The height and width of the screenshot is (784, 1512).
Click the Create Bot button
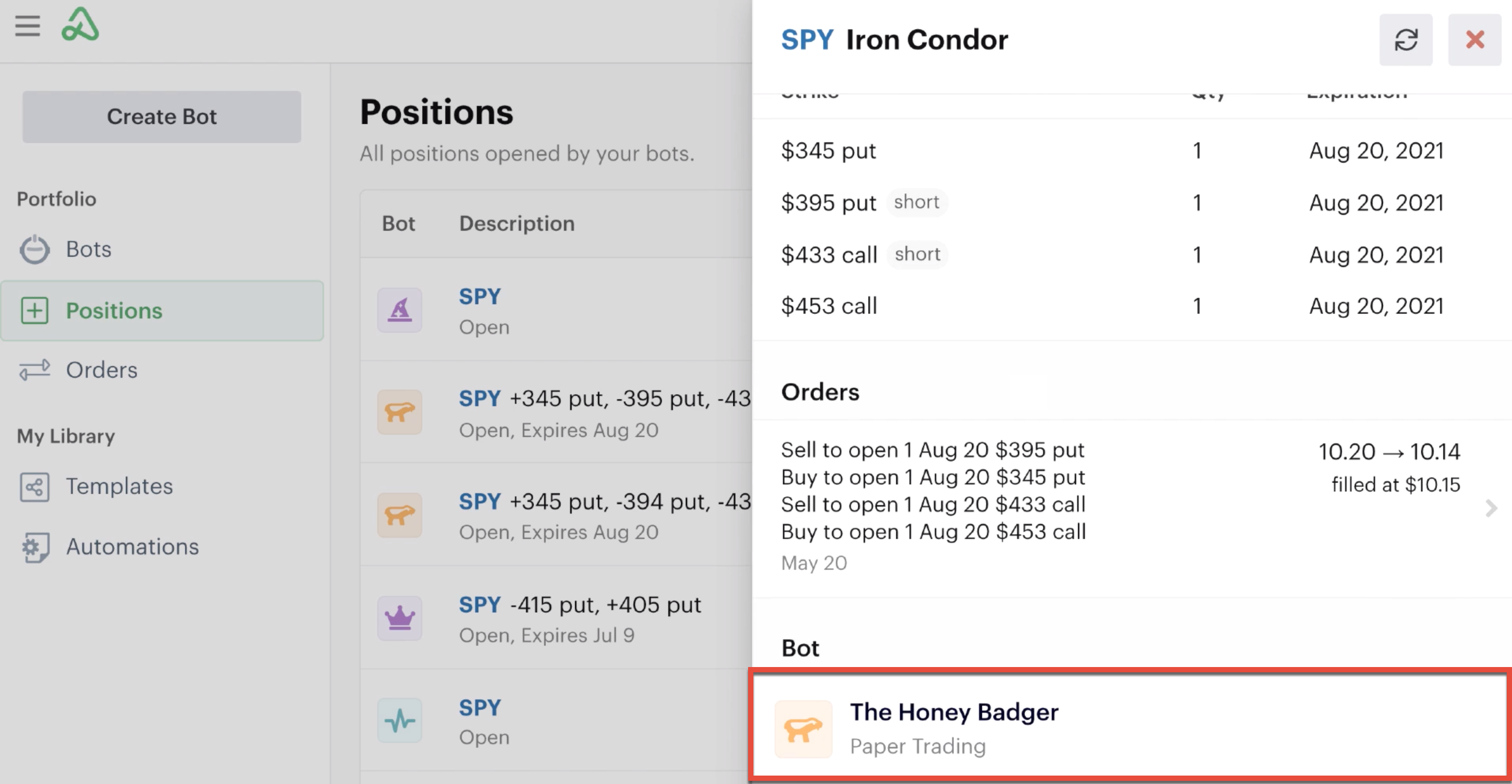[x=162, y=116]
